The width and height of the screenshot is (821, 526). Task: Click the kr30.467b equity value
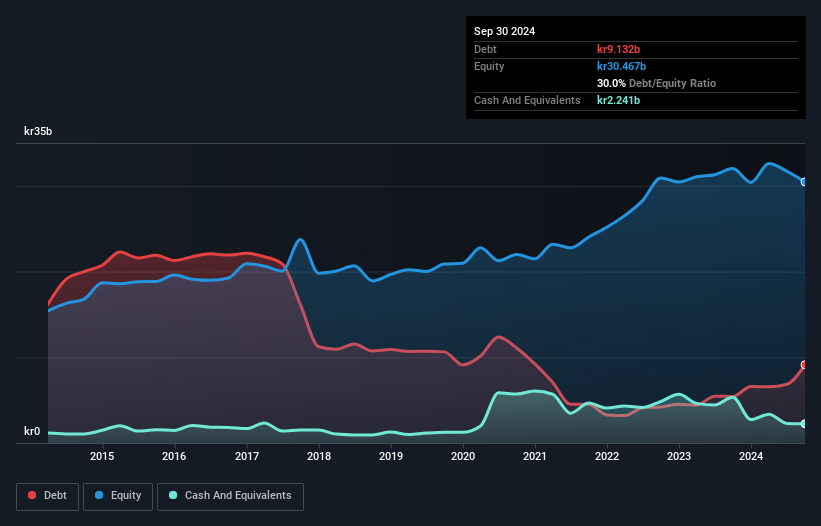click(x=621, y=66)
